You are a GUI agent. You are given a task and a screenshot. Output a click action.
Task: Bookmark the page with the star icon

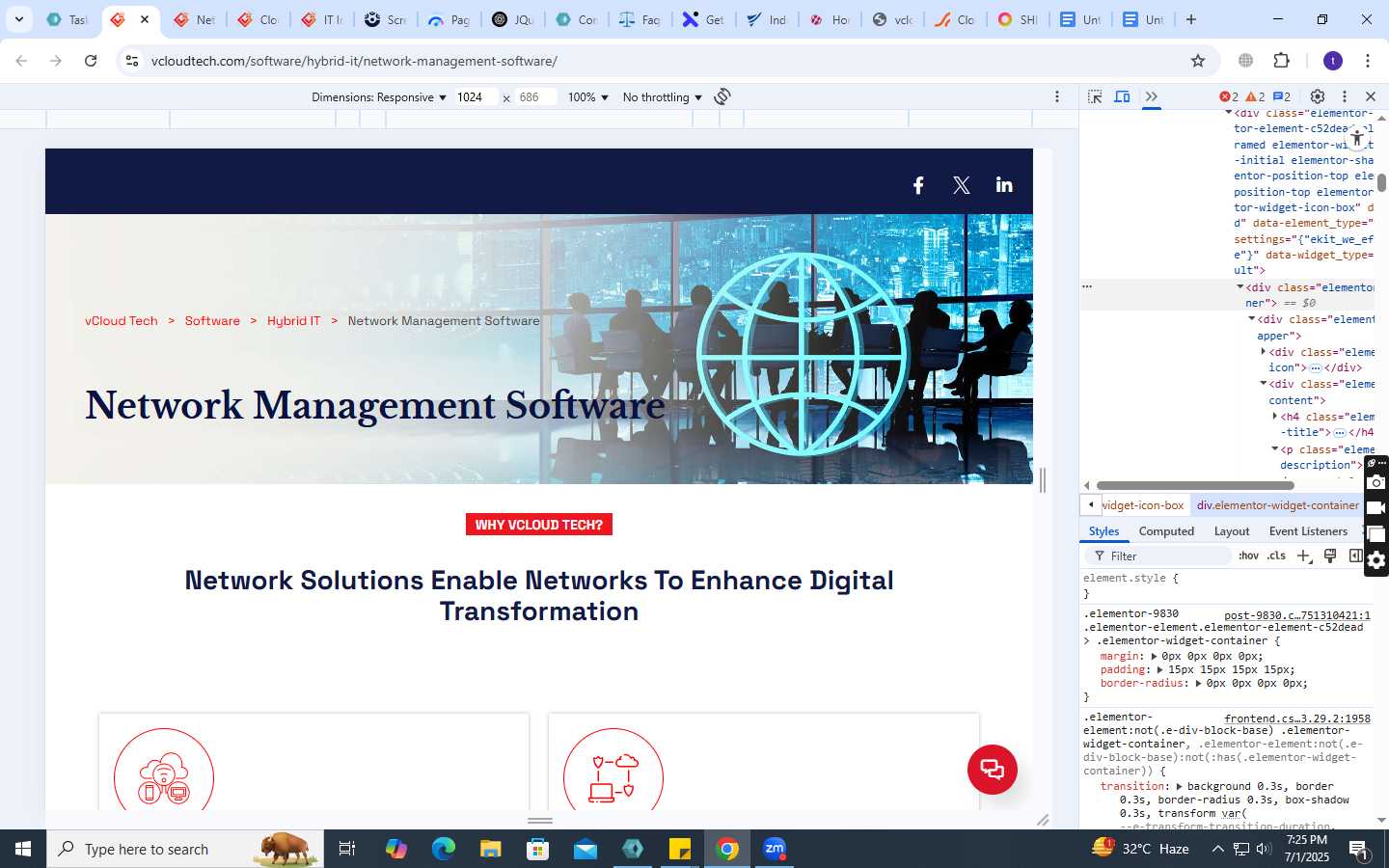pos(1198,61)
